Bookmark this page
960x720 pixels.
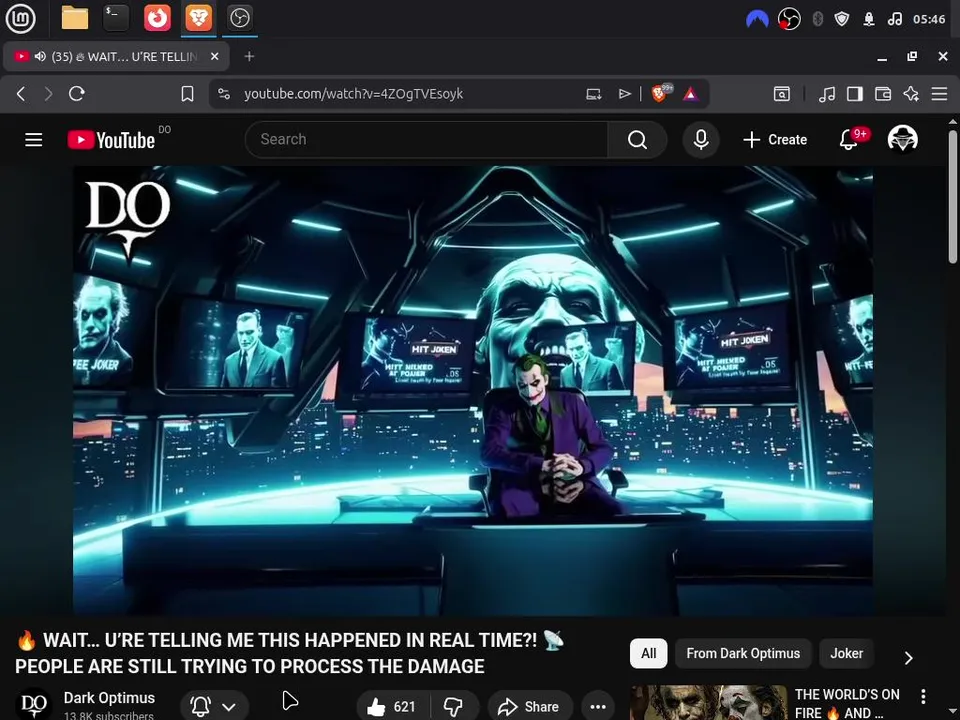coord(187,94)
